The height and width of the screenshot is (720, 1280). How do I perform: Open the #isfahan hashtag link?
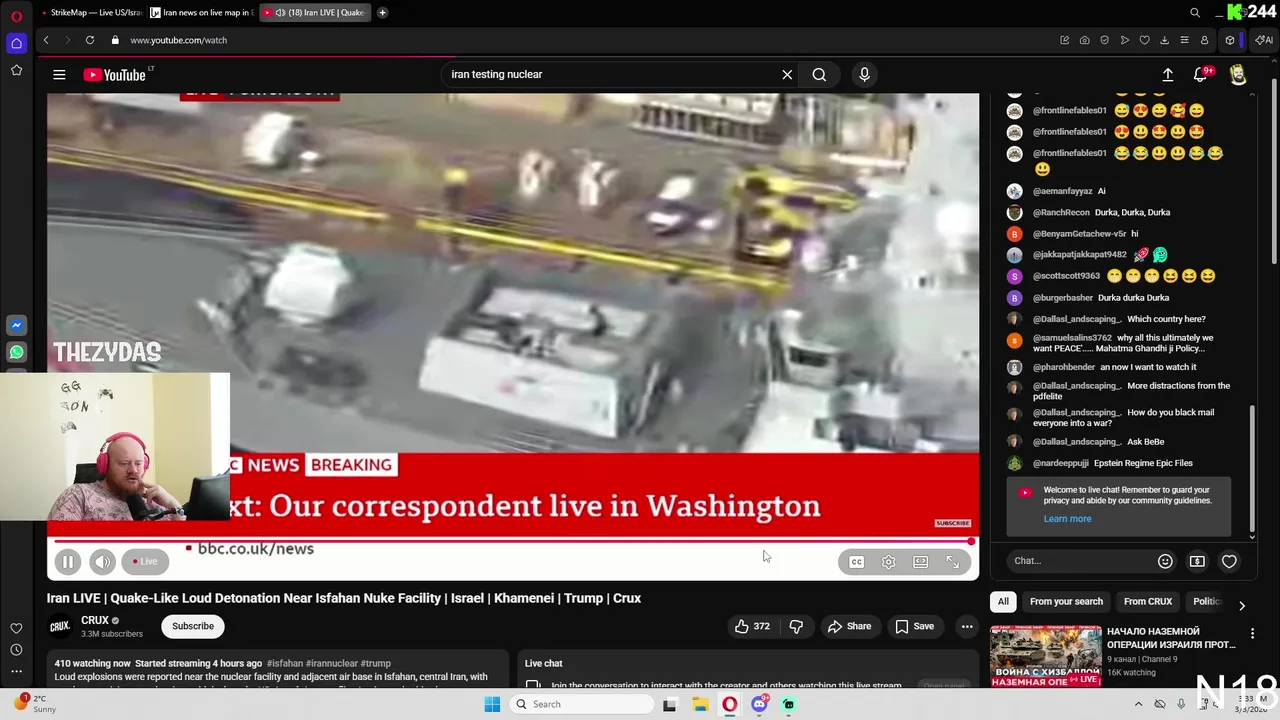tap(285, 663)
